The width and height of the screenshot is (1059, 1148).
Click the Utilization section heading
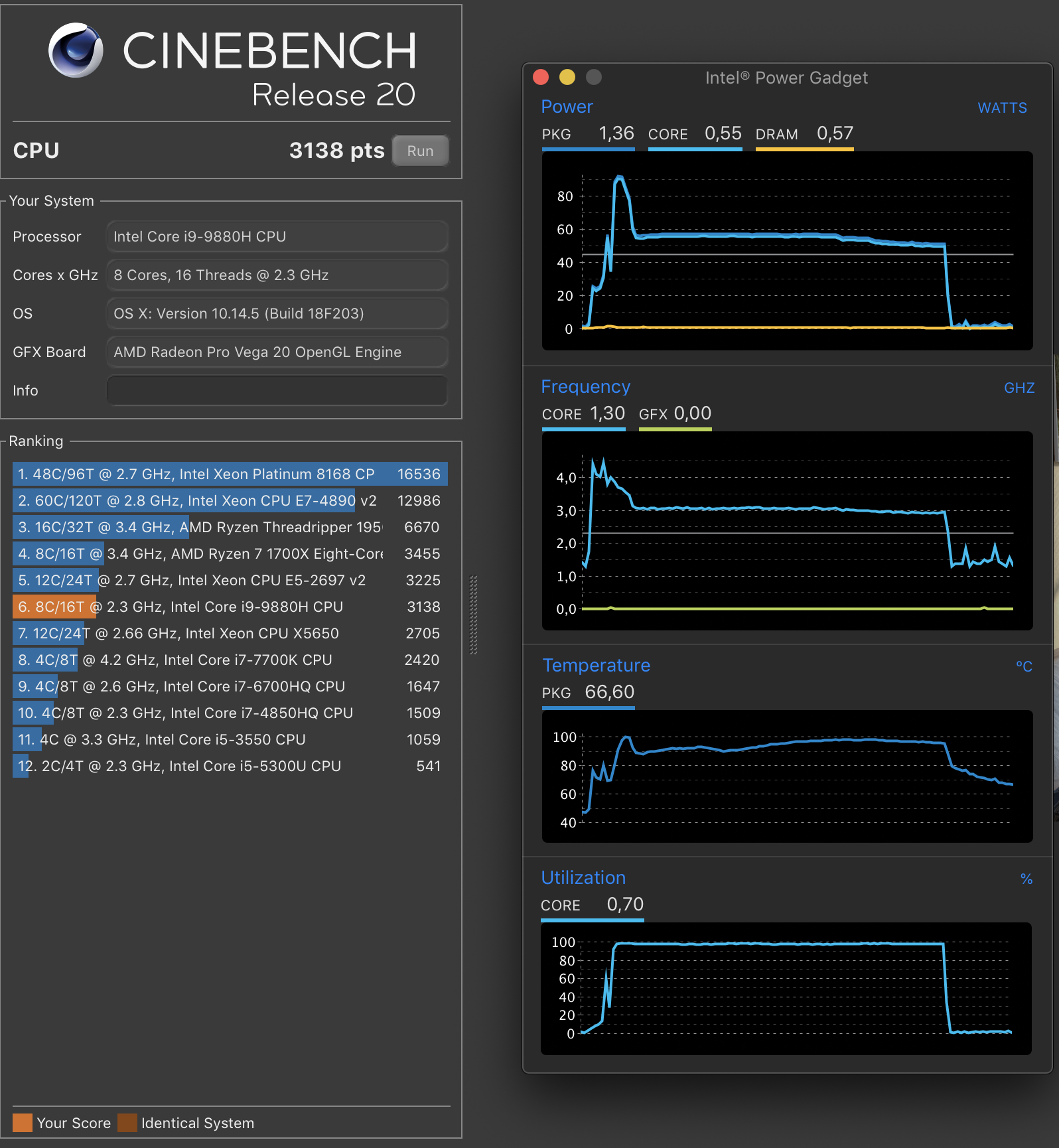click(583, 878)
